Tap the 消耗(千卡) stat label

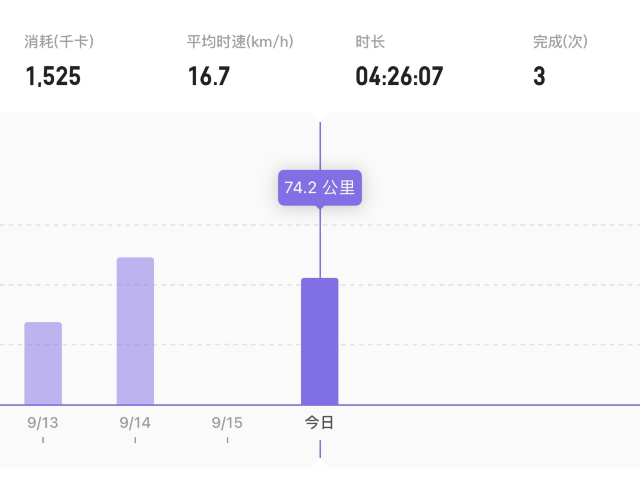(x=59, y=42)
